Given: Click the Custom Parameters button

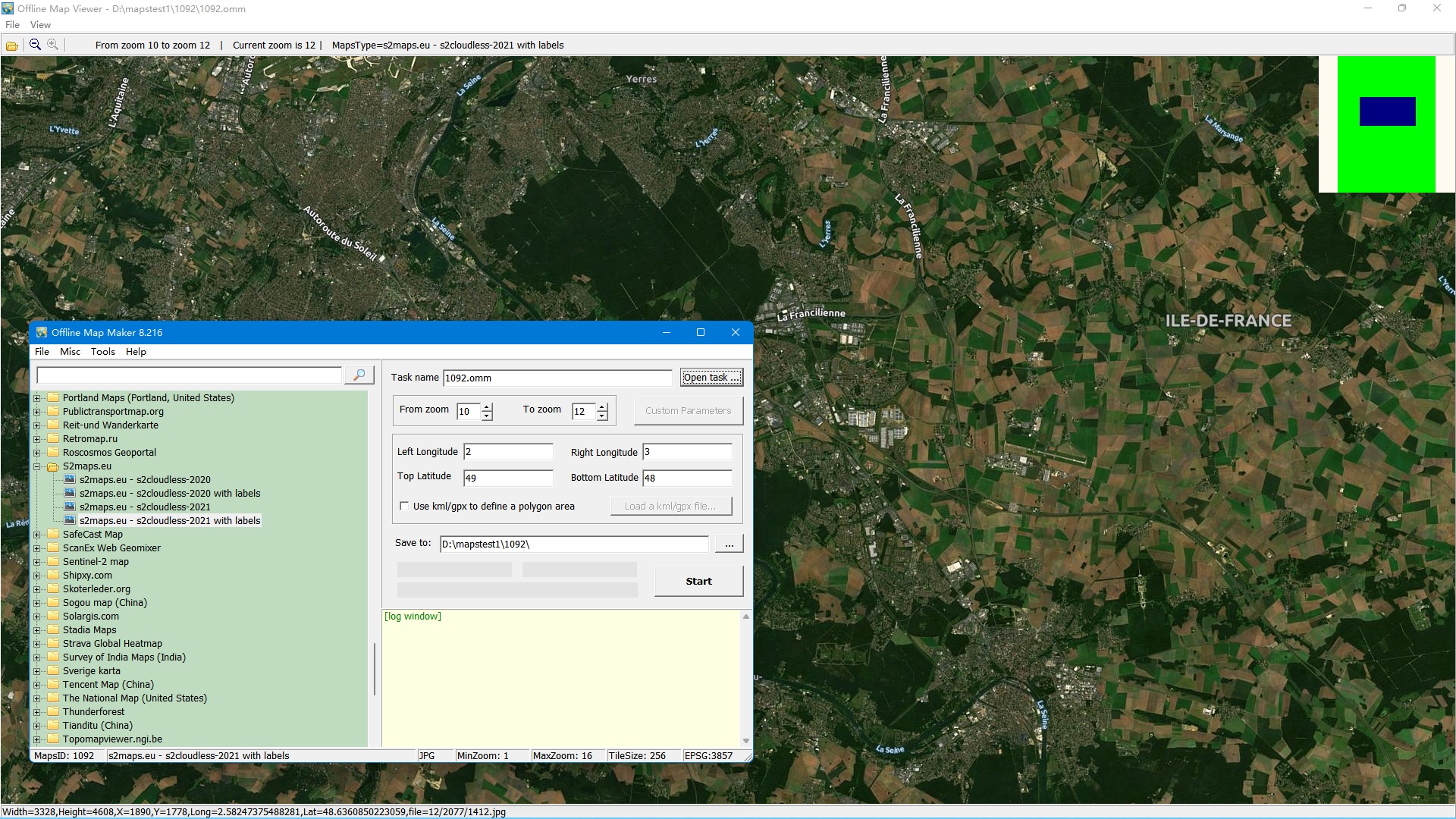Looking at the screenshot, I should pyautogui.click(x=689, y=411).
